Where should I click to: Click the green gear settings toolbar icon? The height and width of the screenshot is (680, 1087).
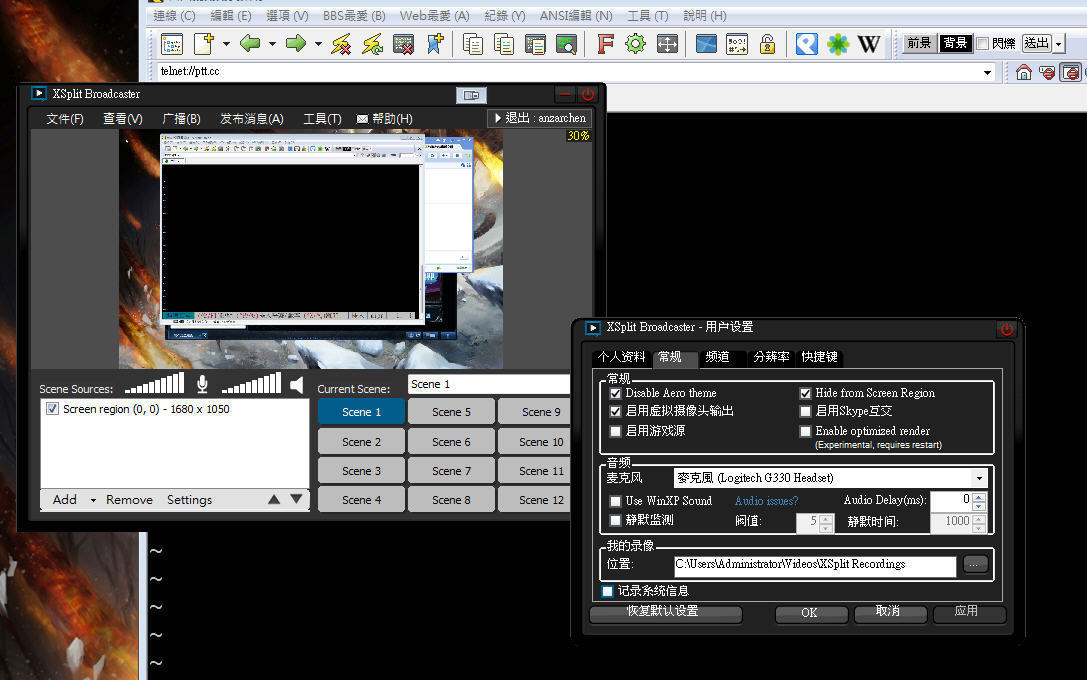tap(635, 44)
